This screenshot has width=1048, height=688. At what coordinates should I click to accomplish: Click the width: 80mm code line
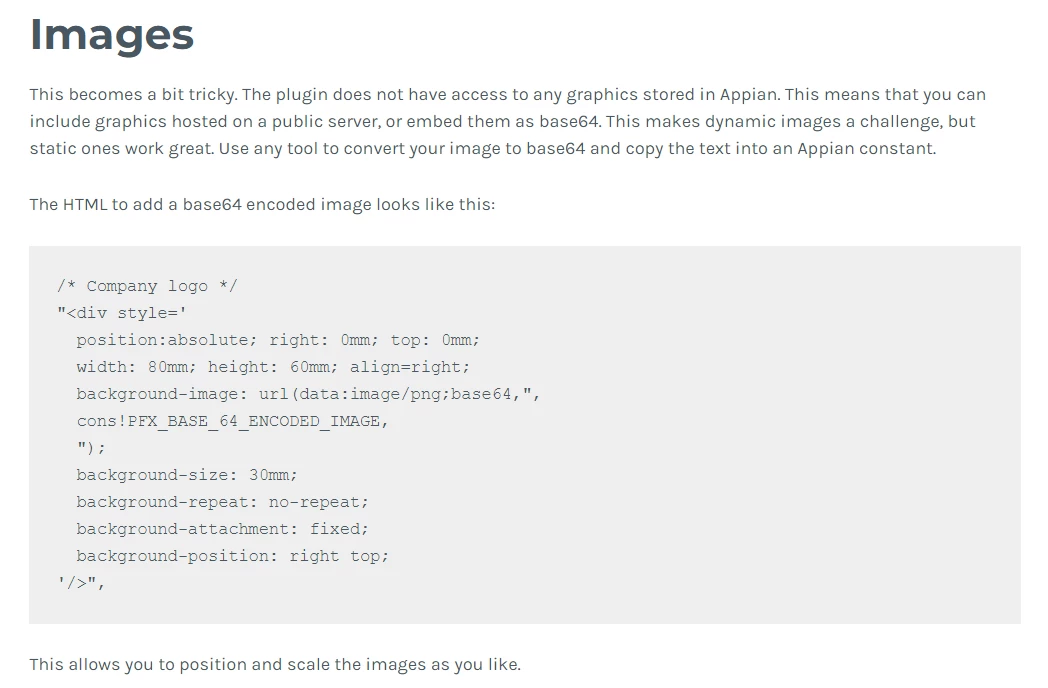(273, 367)
